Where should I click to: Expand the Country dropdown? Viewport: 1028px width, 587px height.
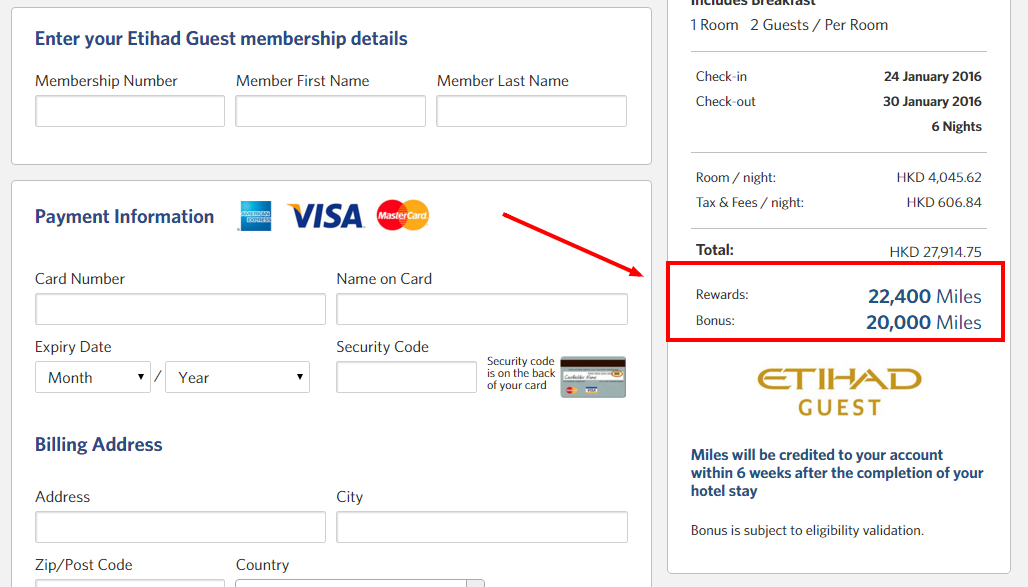(360, 583)
